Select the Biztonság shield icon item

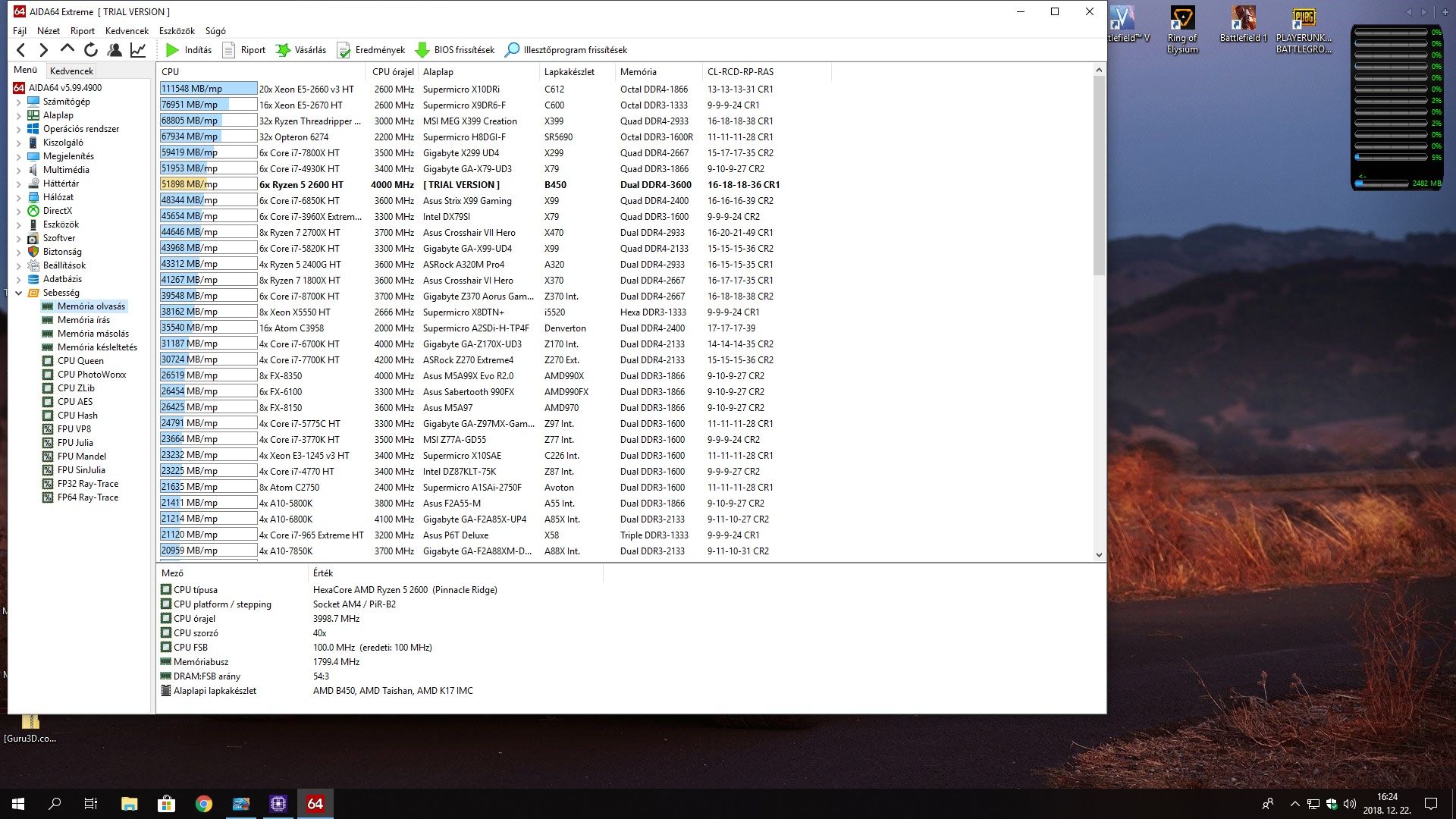[x=33, y=252]
